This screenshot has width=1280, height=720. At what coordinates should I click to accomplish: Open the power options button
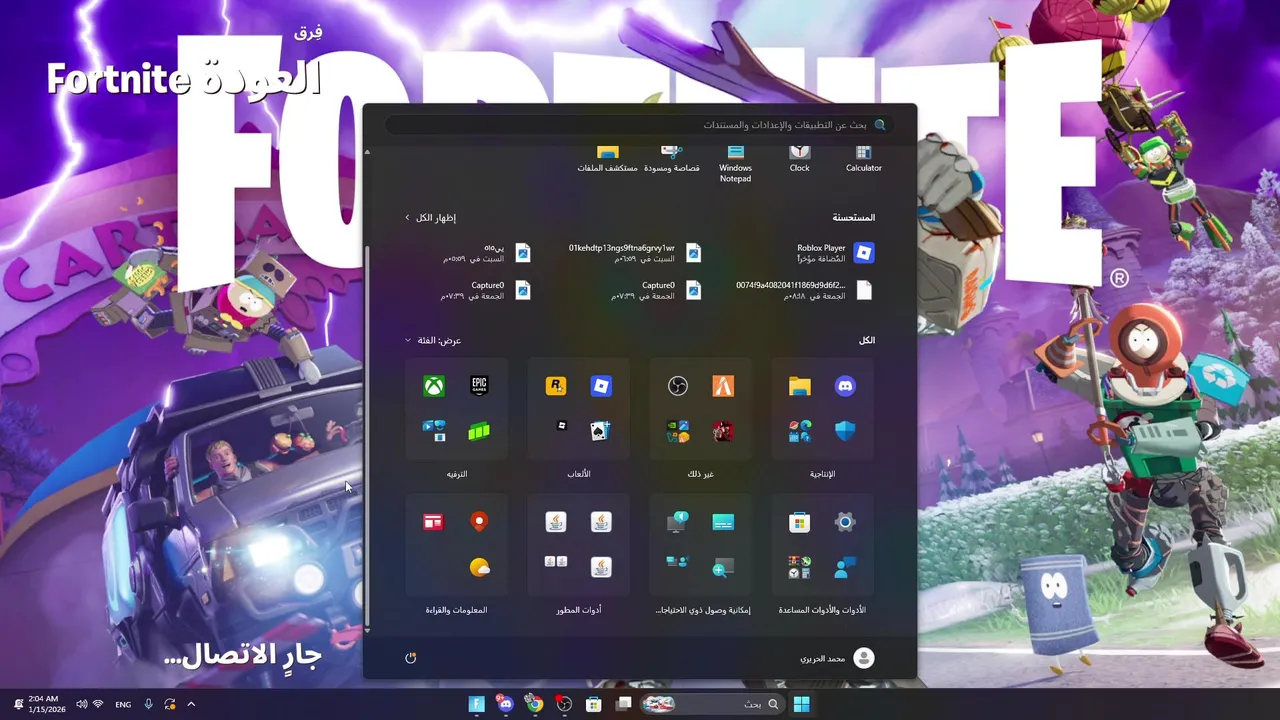click(410, 658)
